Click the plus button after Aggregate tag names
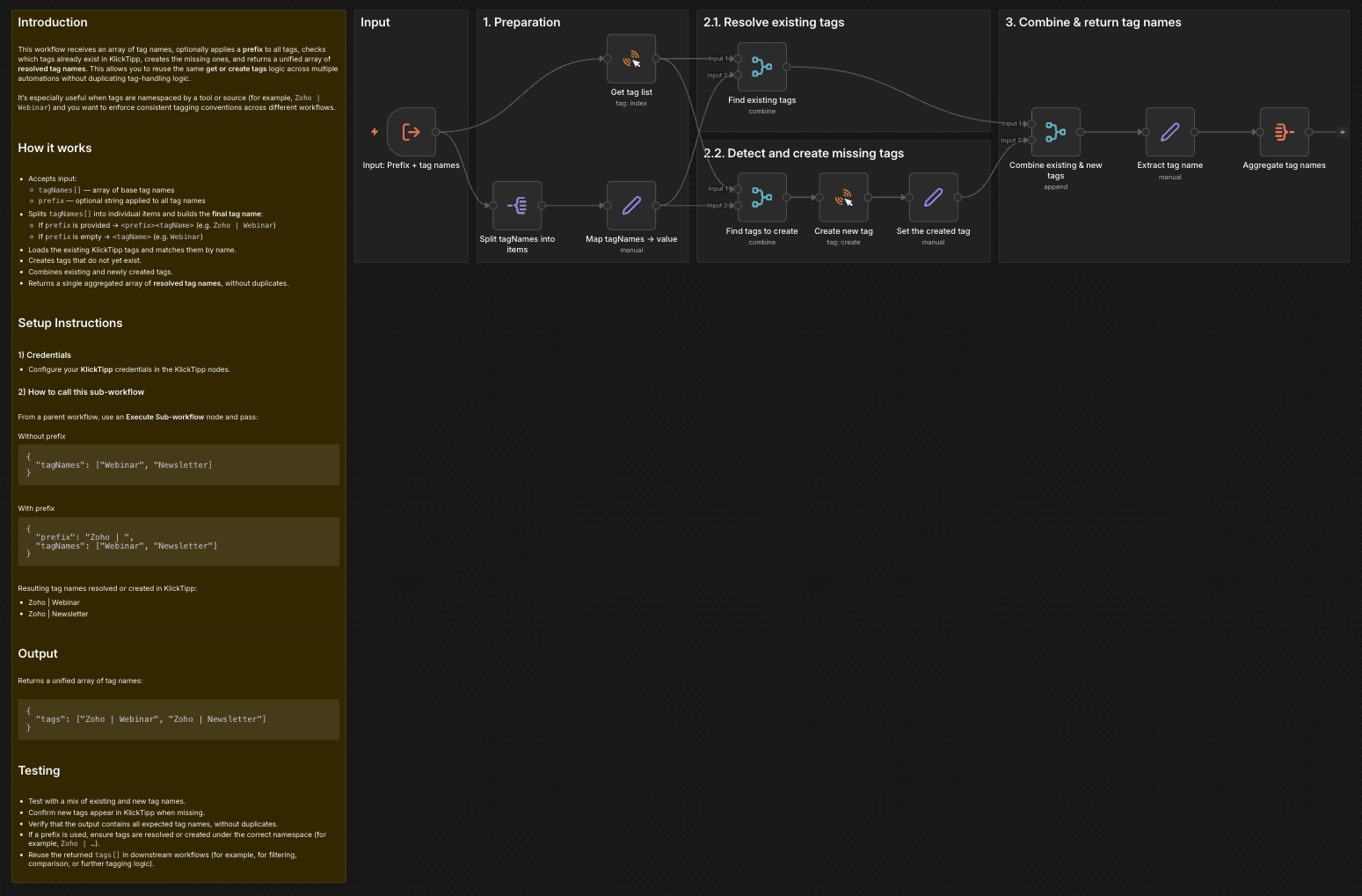The height and width of the screenshot is (896, 1362). [1342, 133]
